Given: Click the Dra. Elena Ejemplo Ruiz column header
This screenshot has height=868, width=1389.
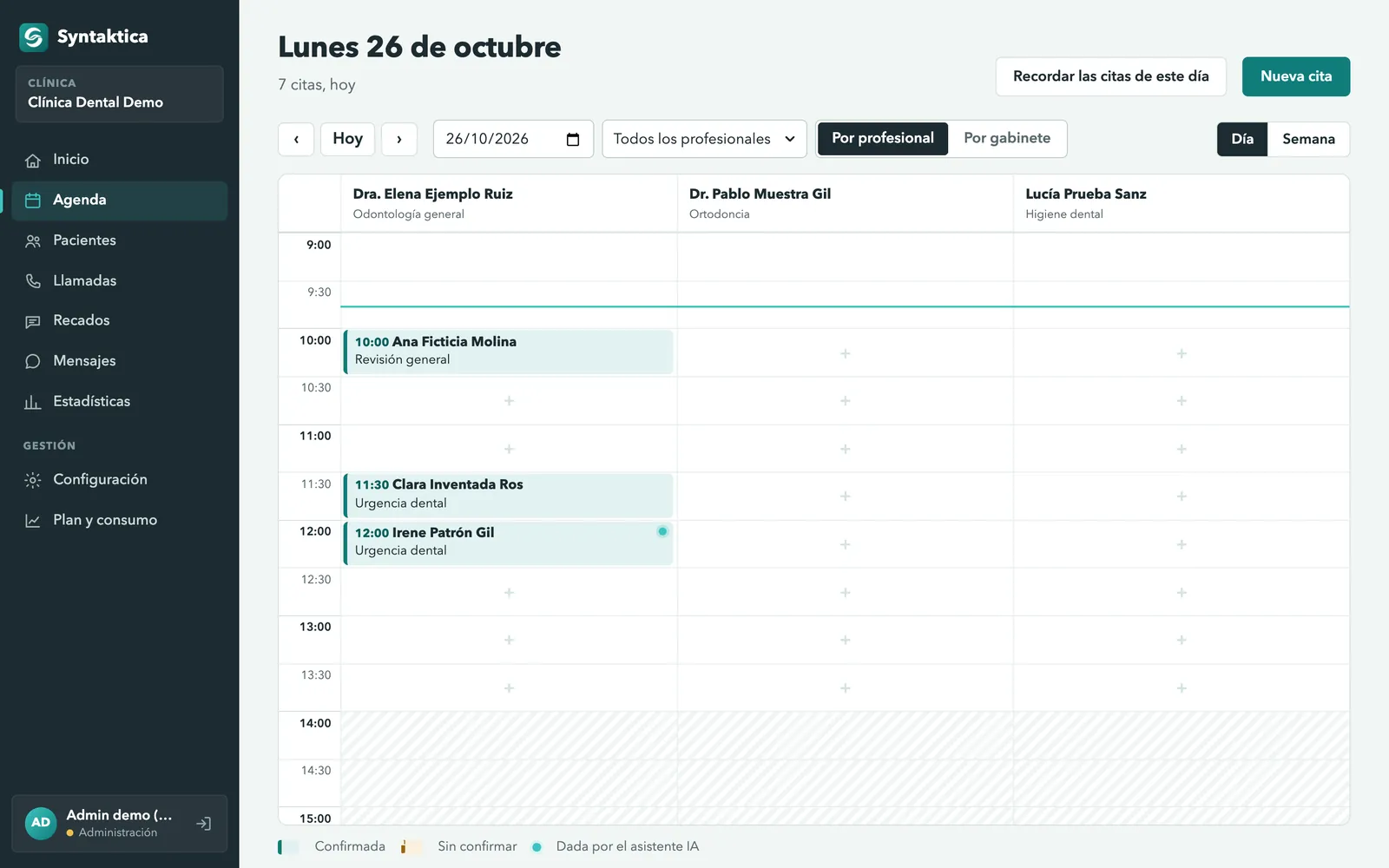Looking at the screenshot, I should tap(509, 204).
